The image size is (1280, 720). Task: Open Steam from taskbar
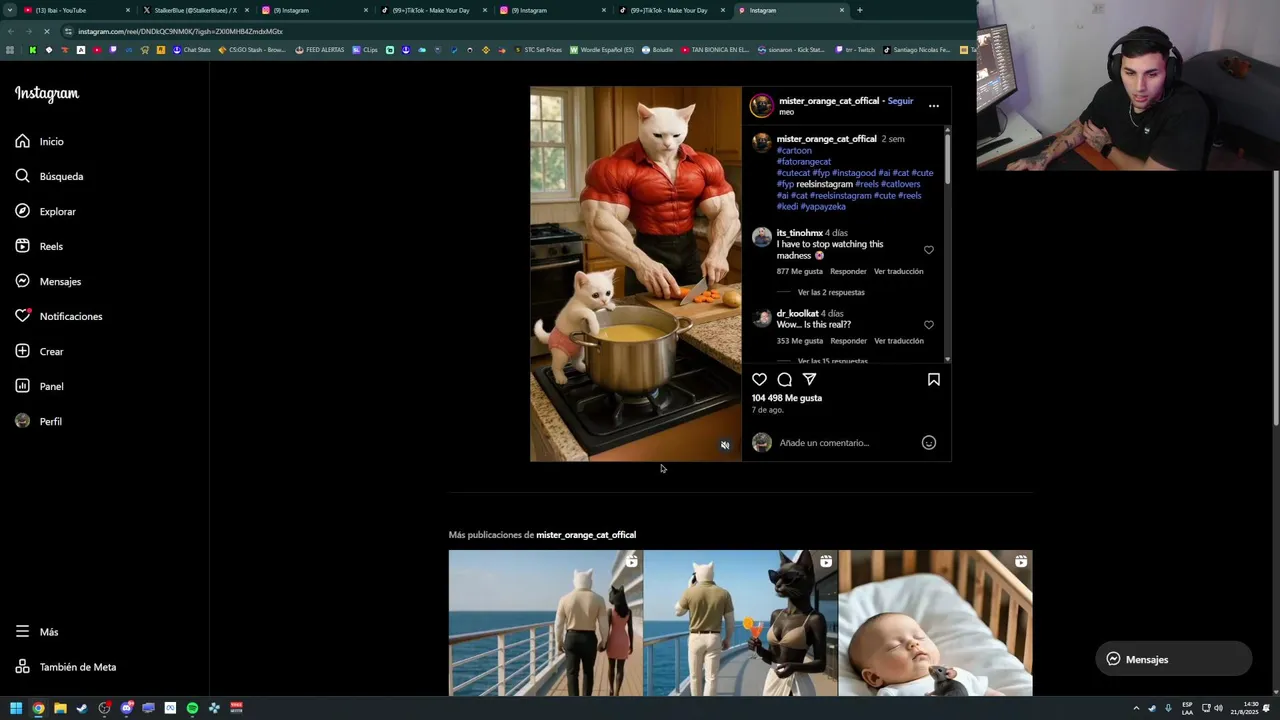click(82, 708)
